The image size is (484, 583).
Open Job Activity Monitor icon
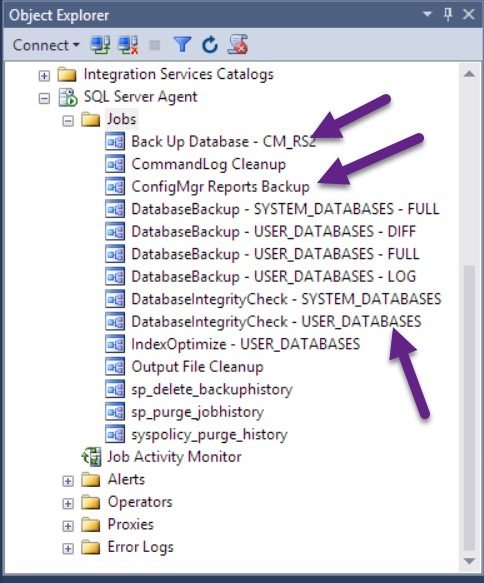[91, 457]
